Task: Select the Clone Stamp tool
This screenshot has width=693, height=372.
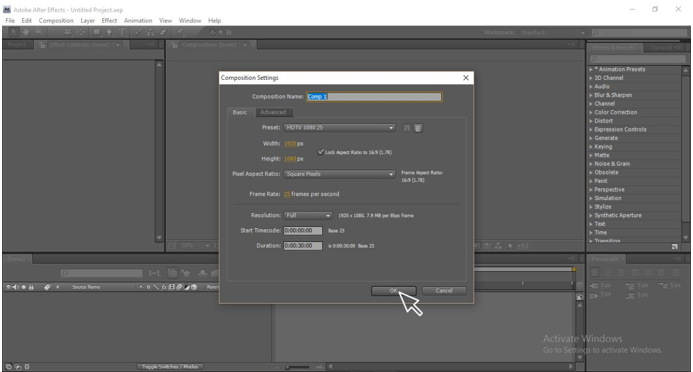Action: 150,32
